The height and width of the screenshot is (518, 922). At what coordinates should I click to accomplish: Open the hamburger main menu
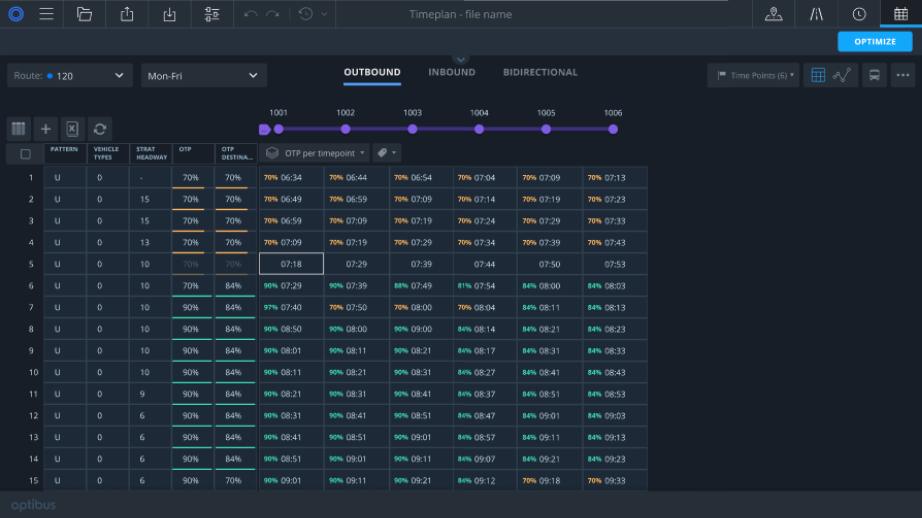[x=47, y=14]
